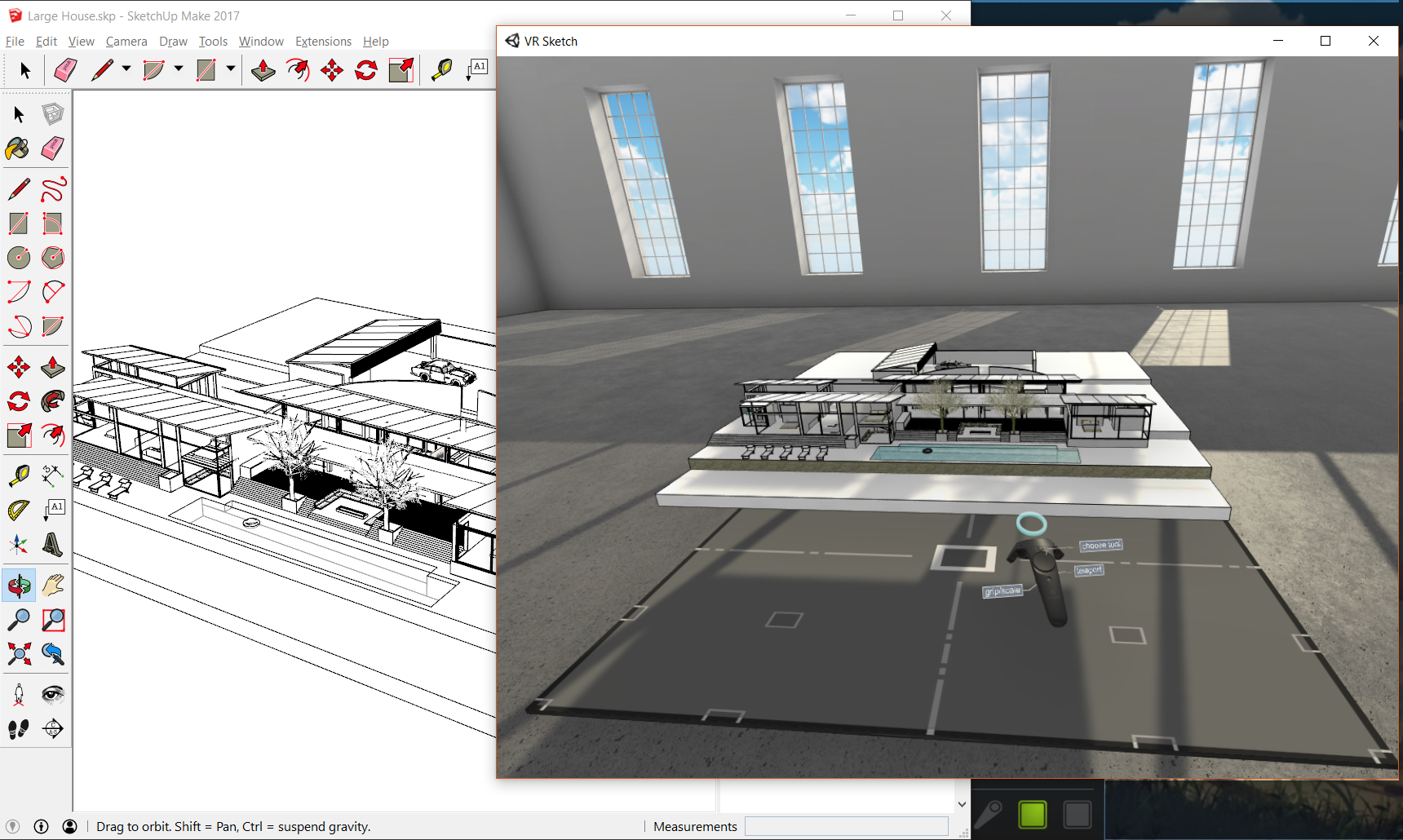Image resolution: width=1403 pixels, height=840 pixels.
Task: Click the choose tool controller label
Action: coord(1102,544)
